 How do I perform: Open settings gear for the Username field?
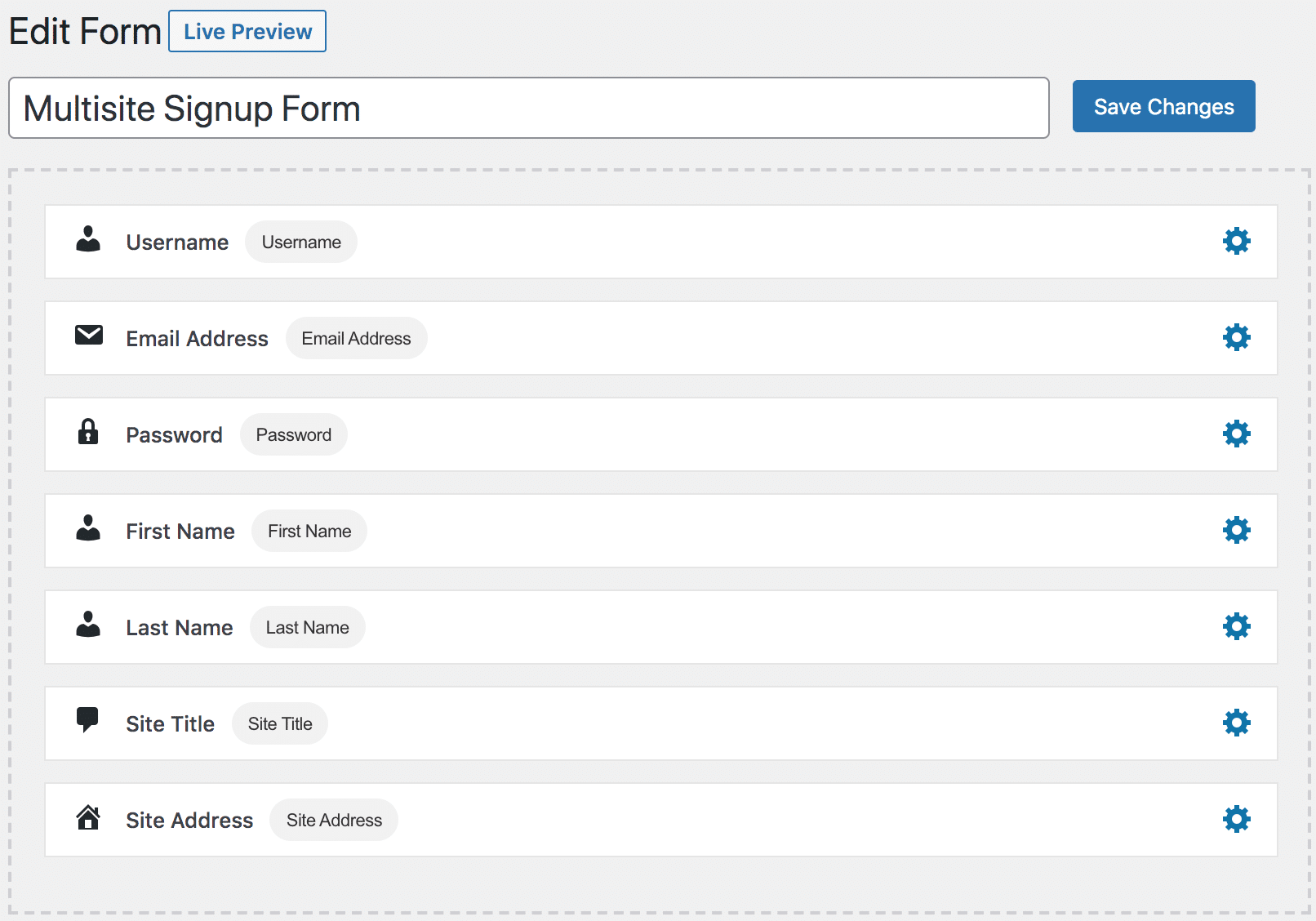(1236, 241)
